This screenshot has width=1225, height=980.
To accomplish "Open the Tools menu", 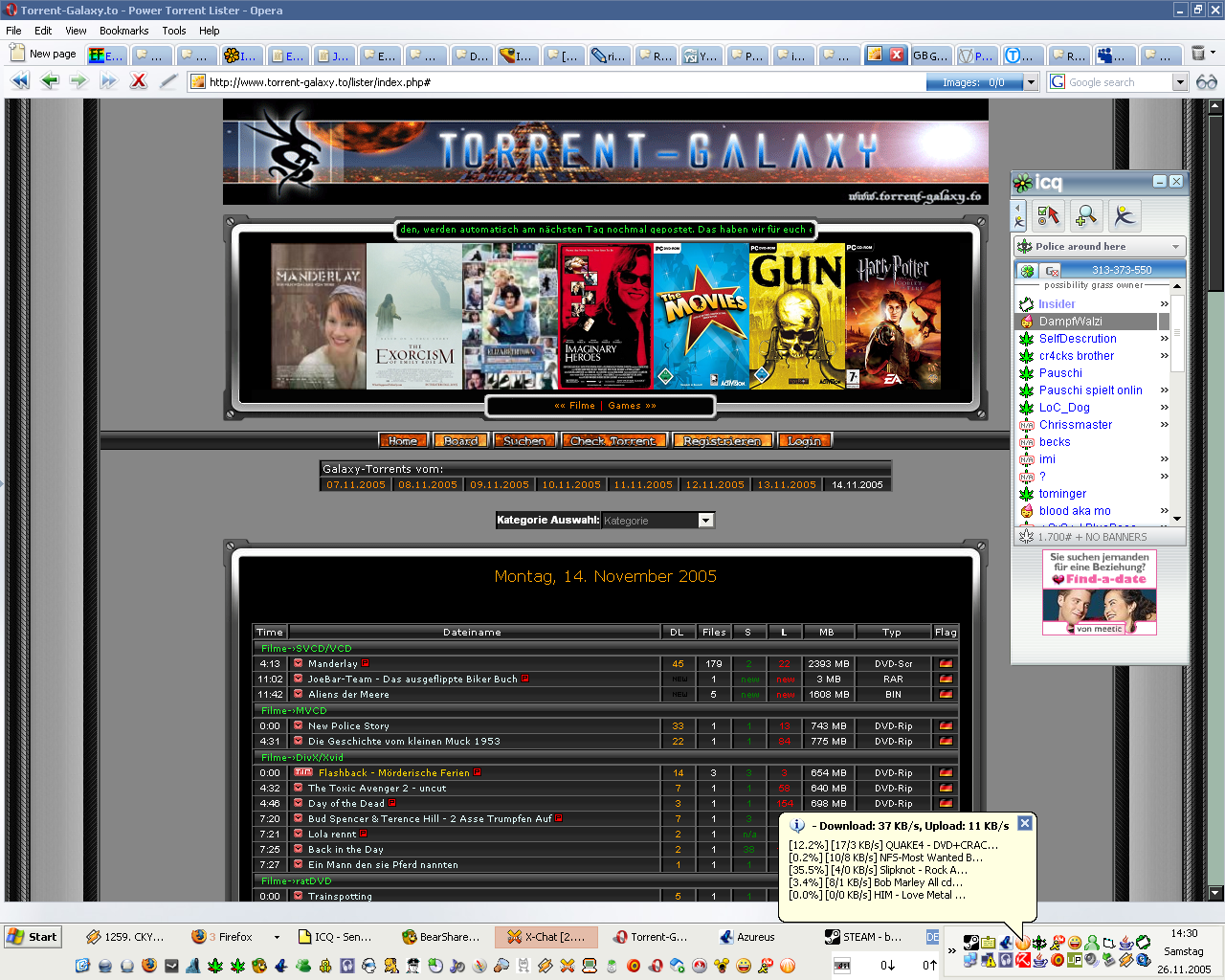I will click(x=174, y=31).
